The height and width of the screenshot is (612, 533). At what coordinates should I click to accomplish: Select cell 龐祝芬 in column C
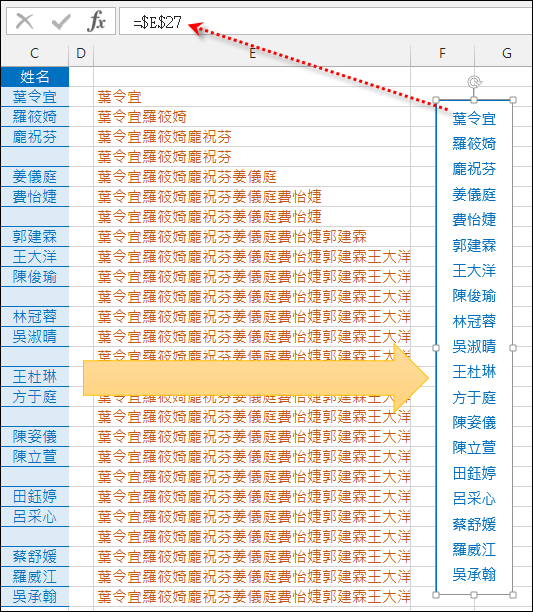coord(35,137)
